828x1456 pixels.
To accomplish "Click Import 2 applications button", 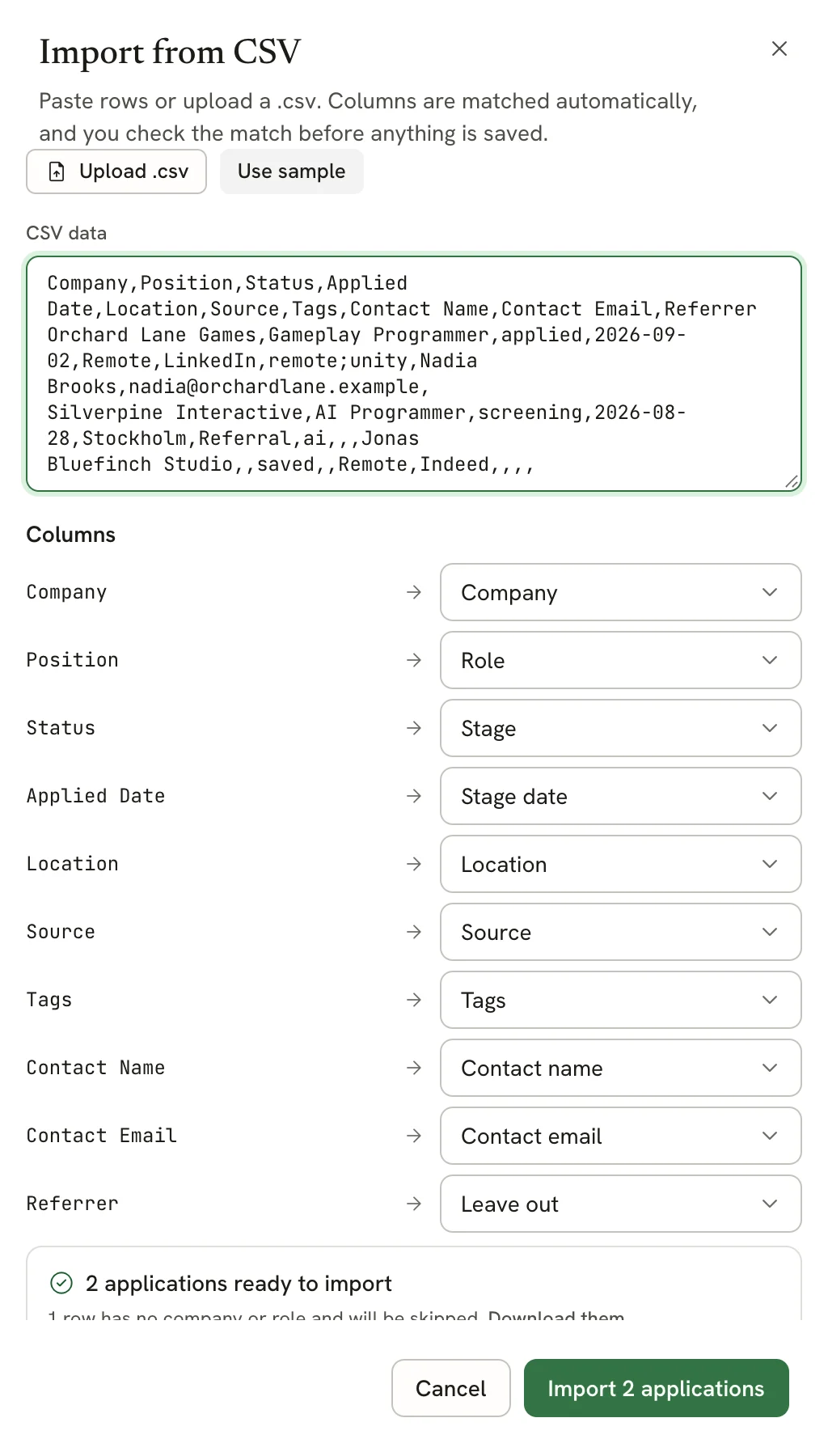I will (656, 1388).
